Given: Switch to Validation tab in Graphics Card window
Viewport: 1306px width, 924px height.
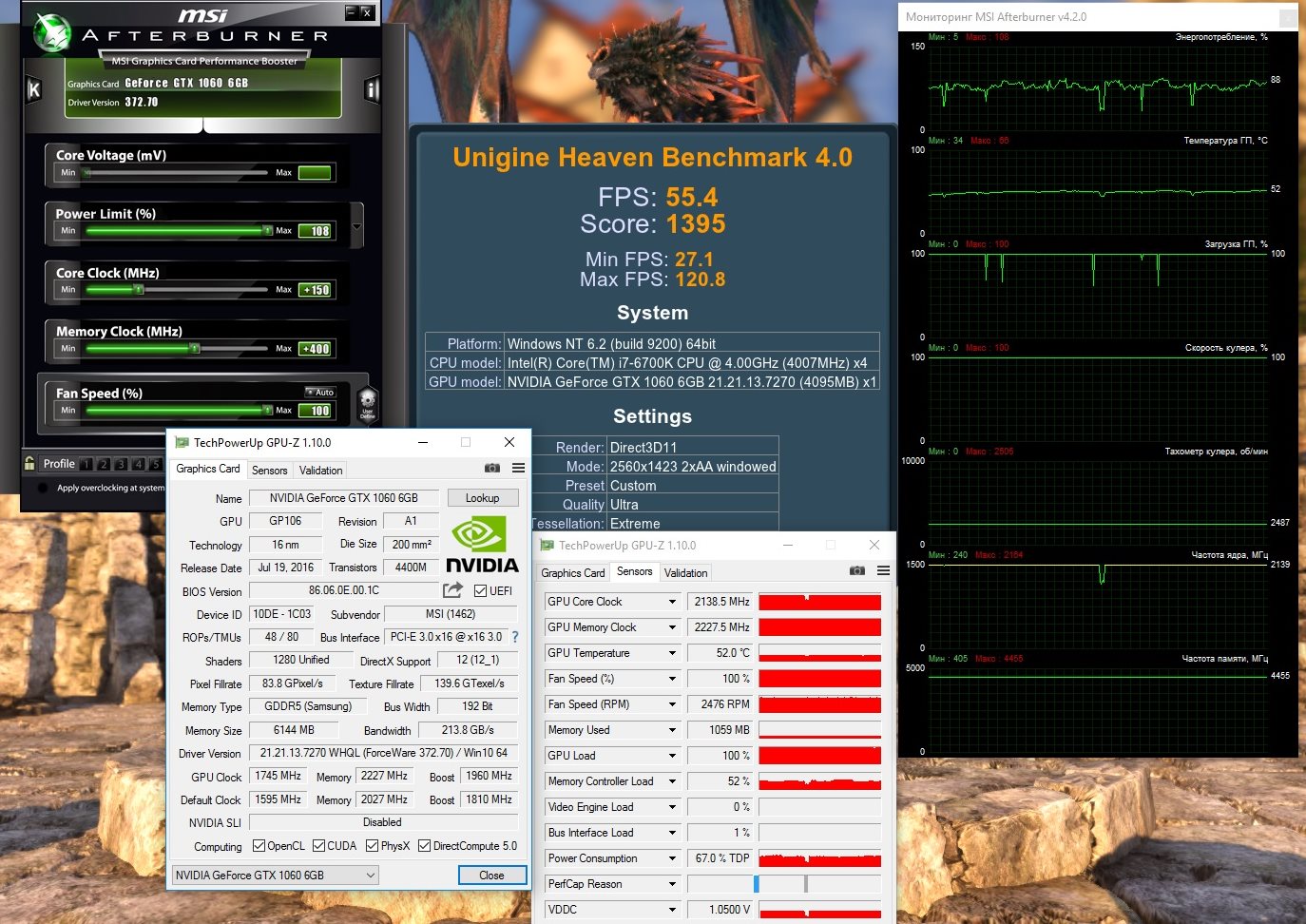Looking at the screenshot, I should click(320, 471).
